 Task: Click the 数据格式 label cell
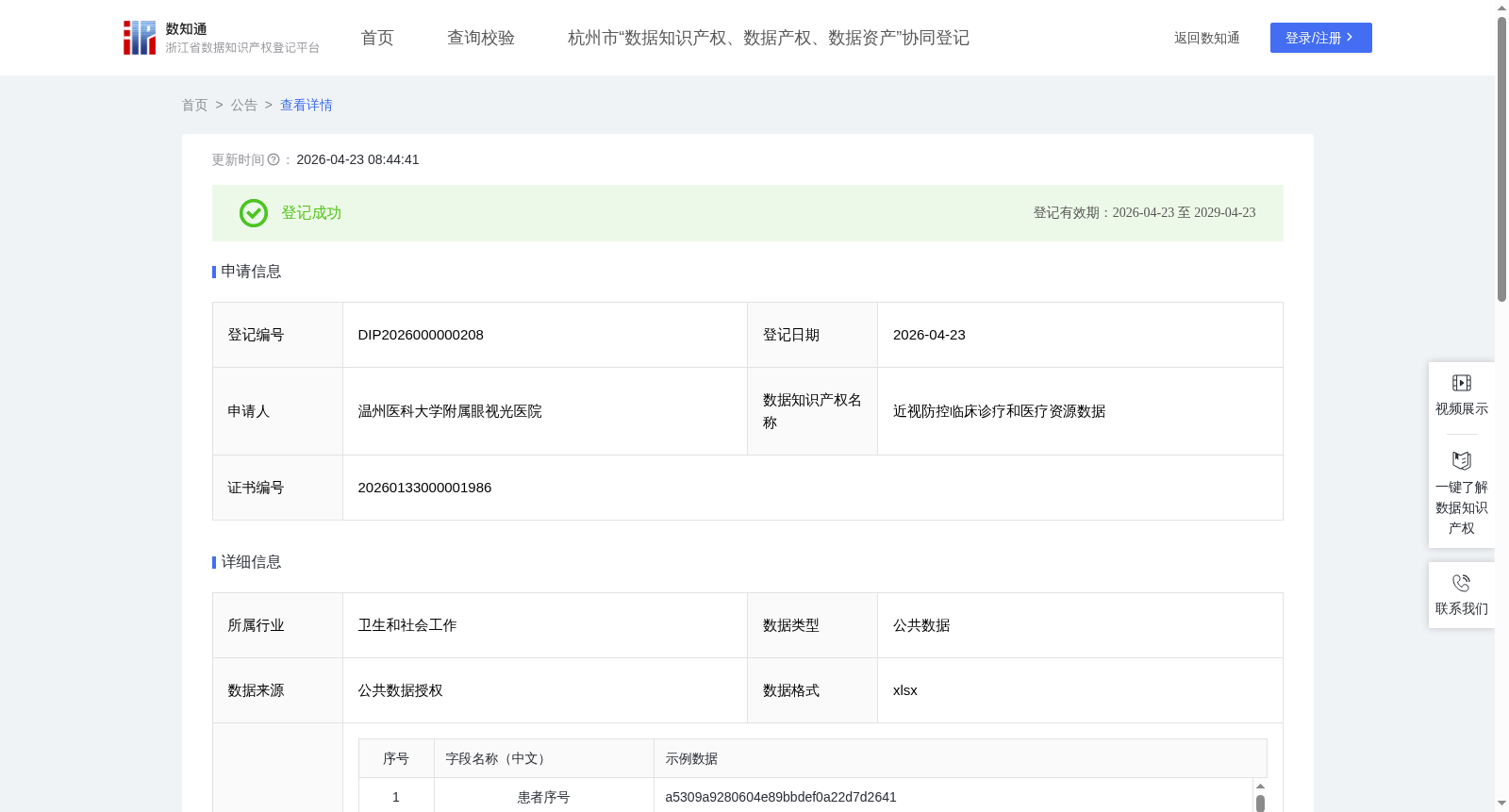813,690
